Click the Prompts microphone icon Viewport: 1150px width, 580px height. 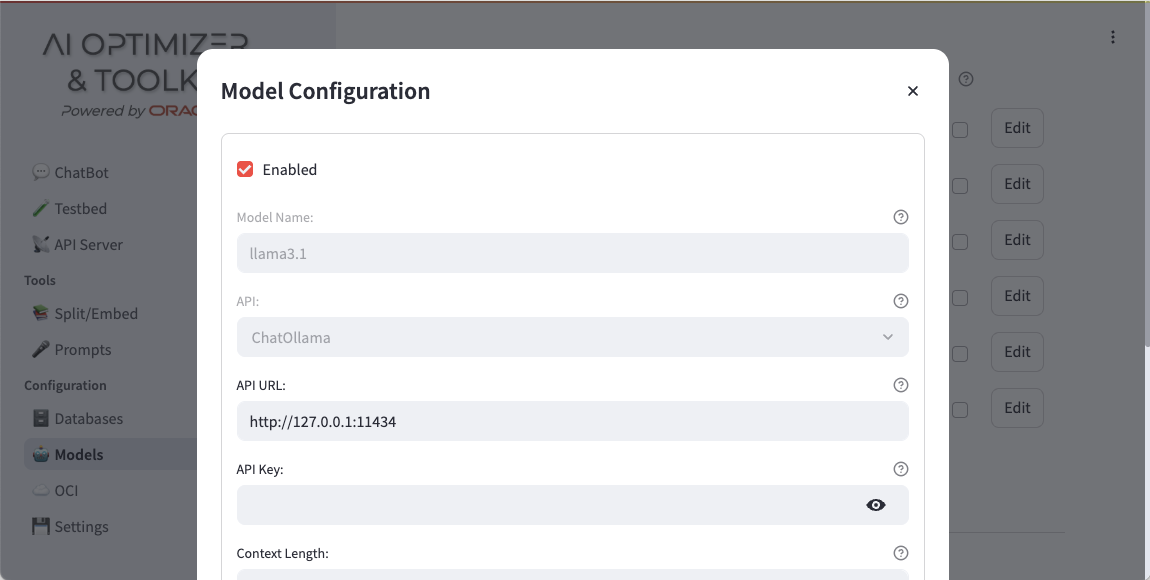41,349
